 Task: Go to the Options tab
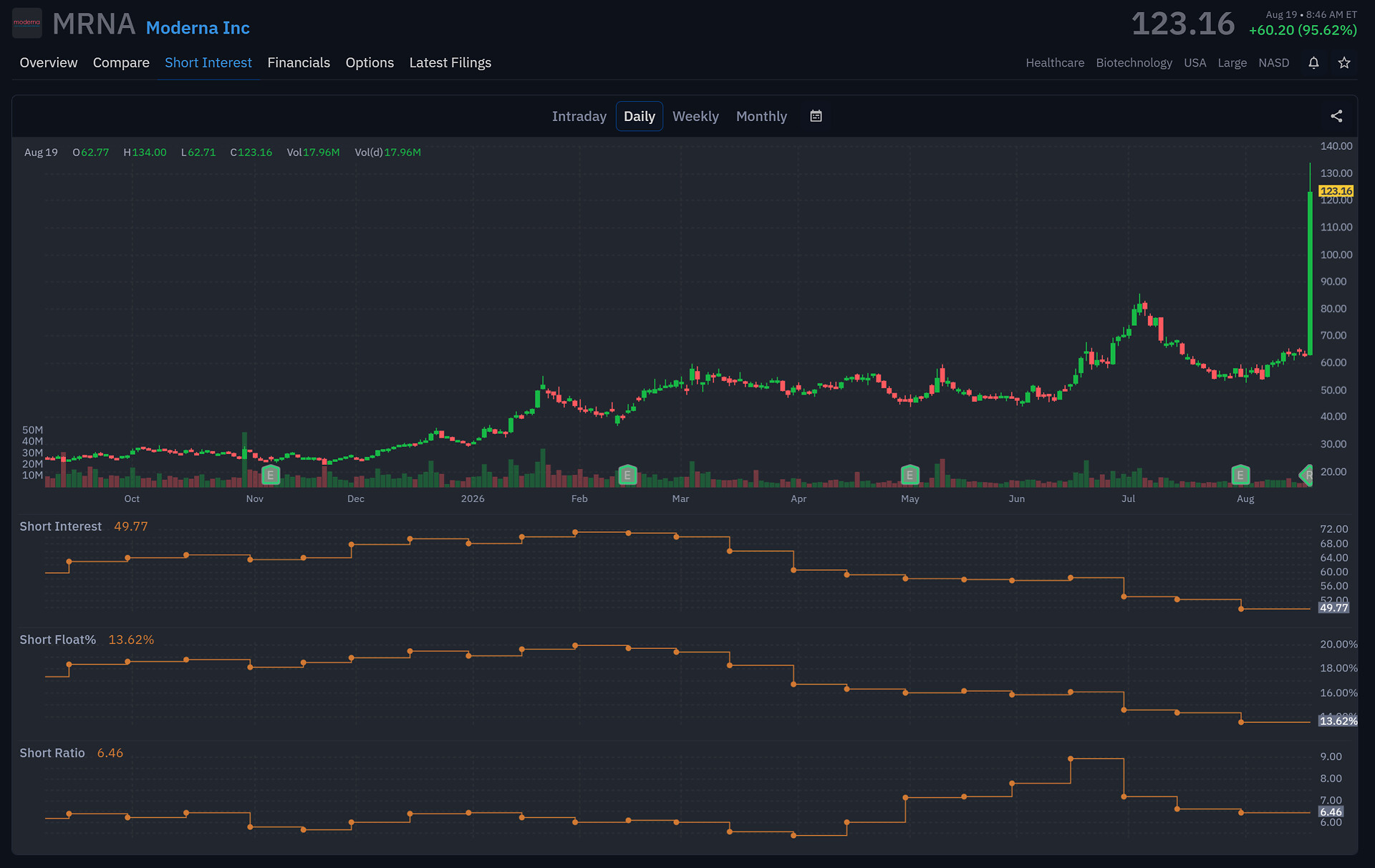(x=370, y=63)
